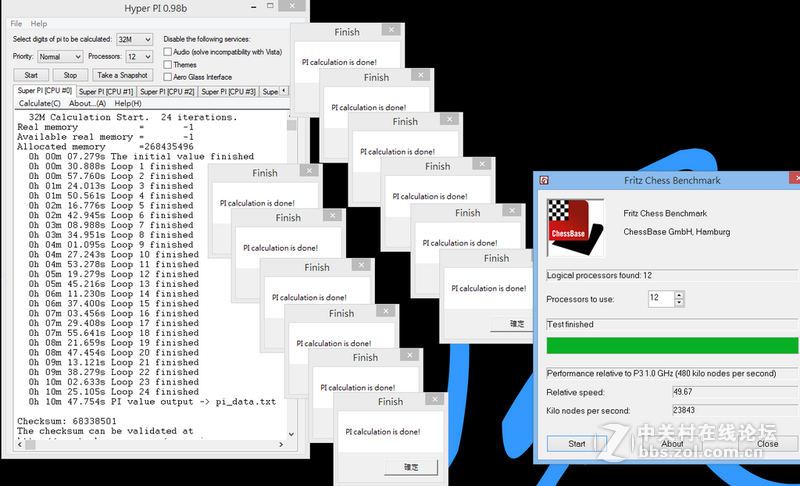Image resolution: width=800 pixels, height=486 pixels.
Task: Click ChessBase GmbH, Hamburg text
Action: (677, 232)
